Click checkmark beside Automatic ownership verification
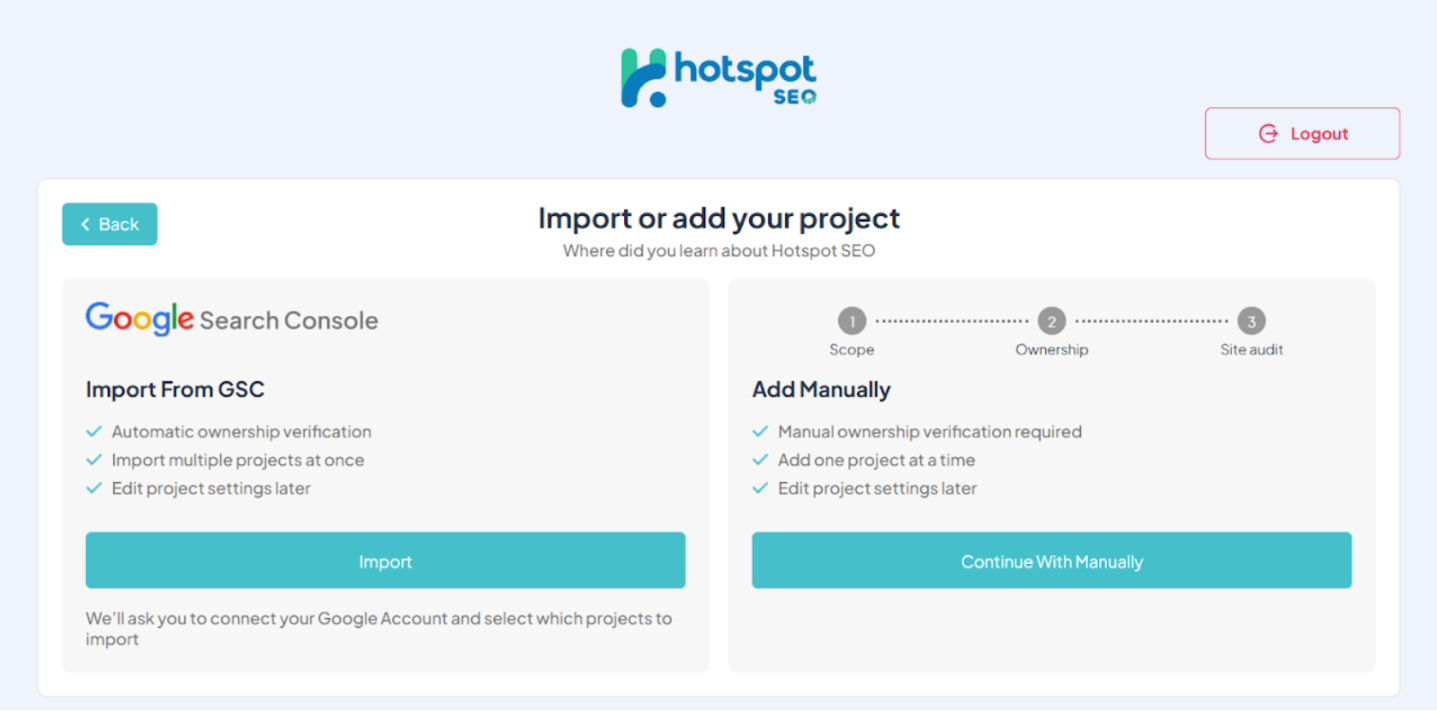The width and height of the screenshot is (1437, 713). [x=94, y=432]
